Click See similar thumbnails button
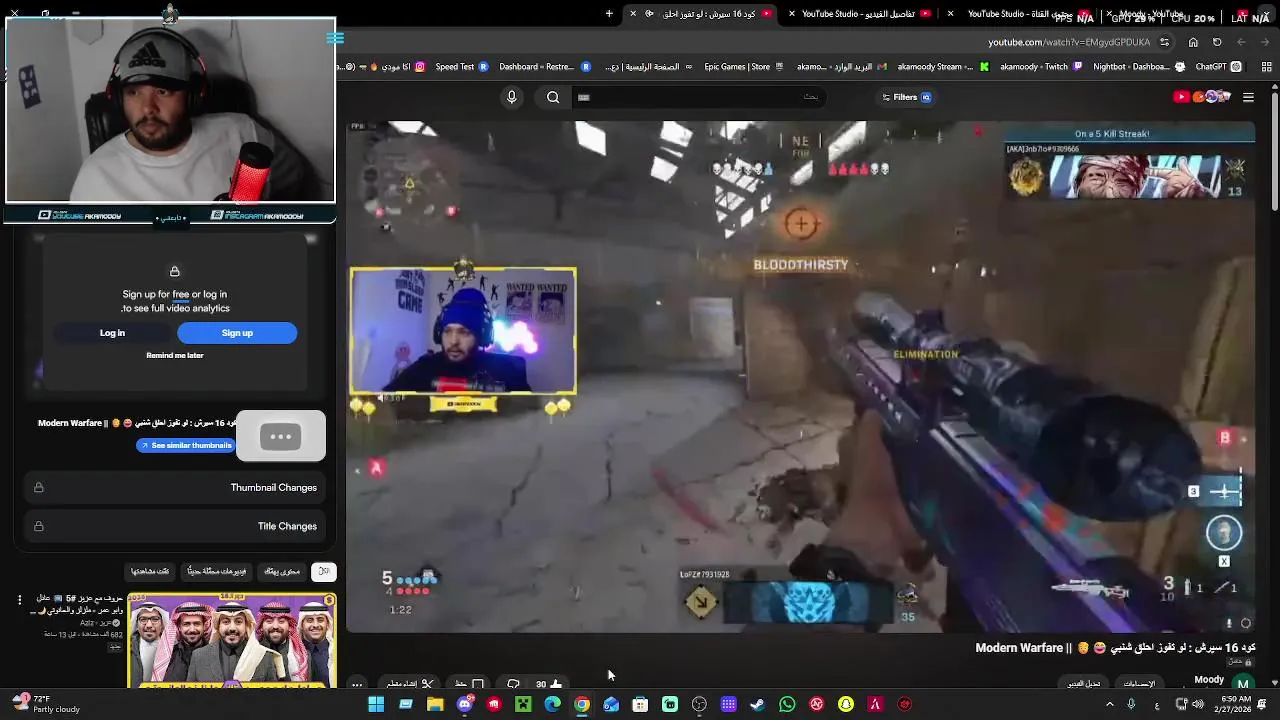 tap(186, 445)
